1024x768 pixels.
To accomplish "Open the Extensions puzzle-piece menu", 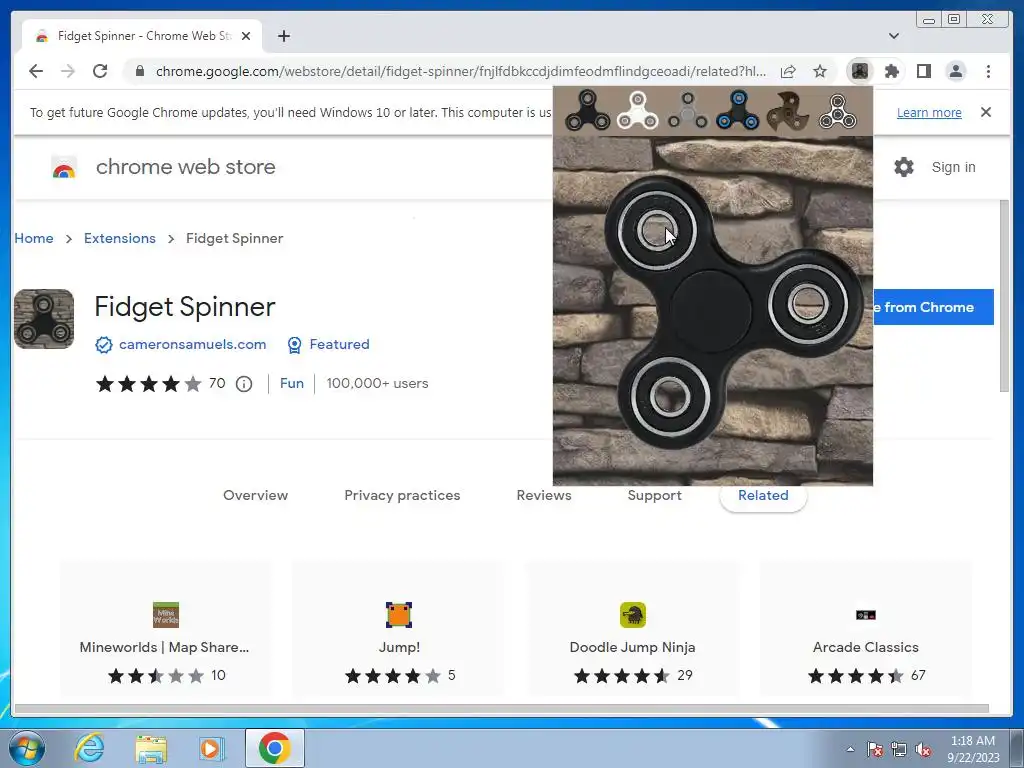I will click(891, 71).
